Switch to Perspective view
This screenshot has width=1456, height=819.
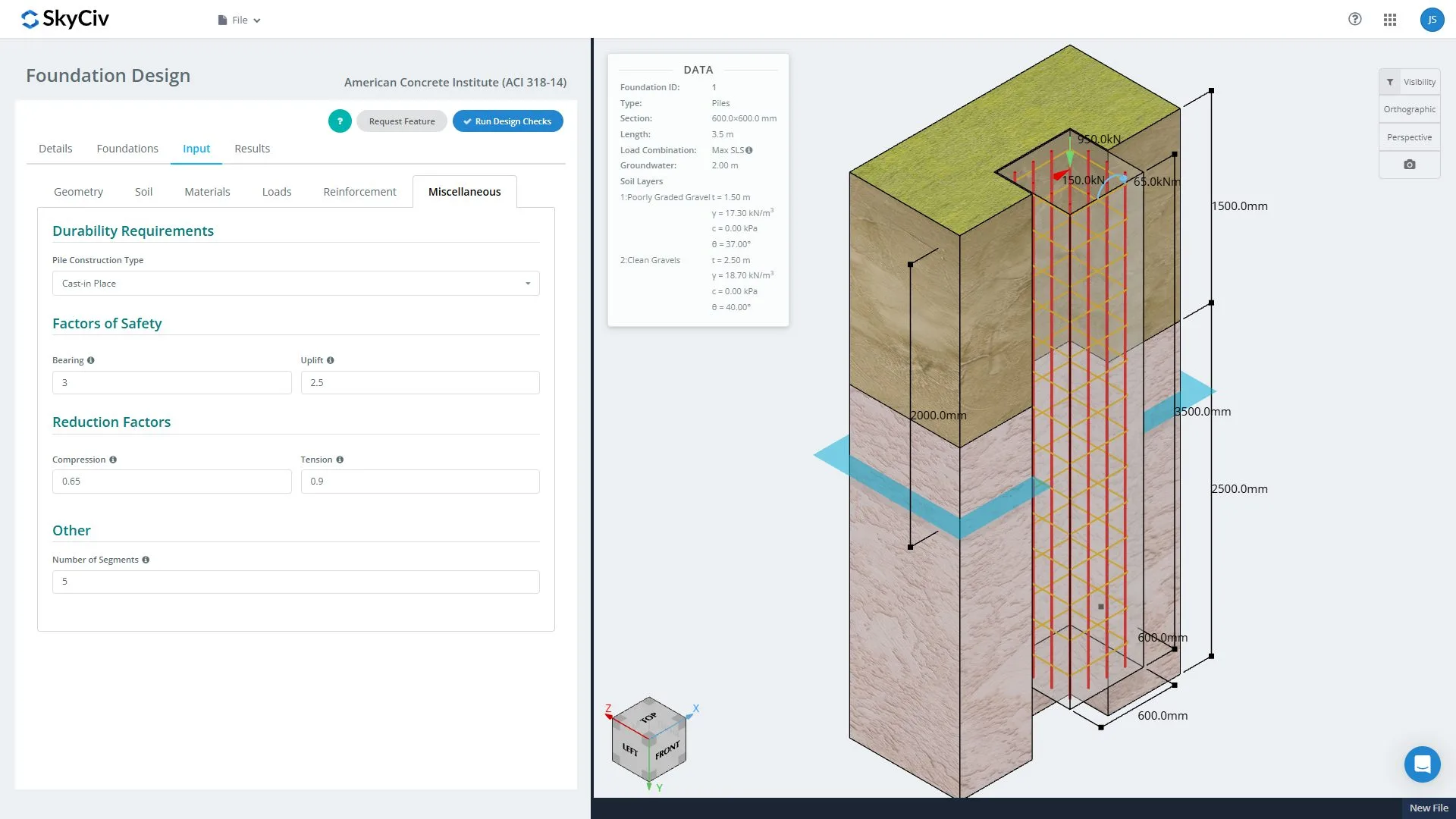point(1409,137)
